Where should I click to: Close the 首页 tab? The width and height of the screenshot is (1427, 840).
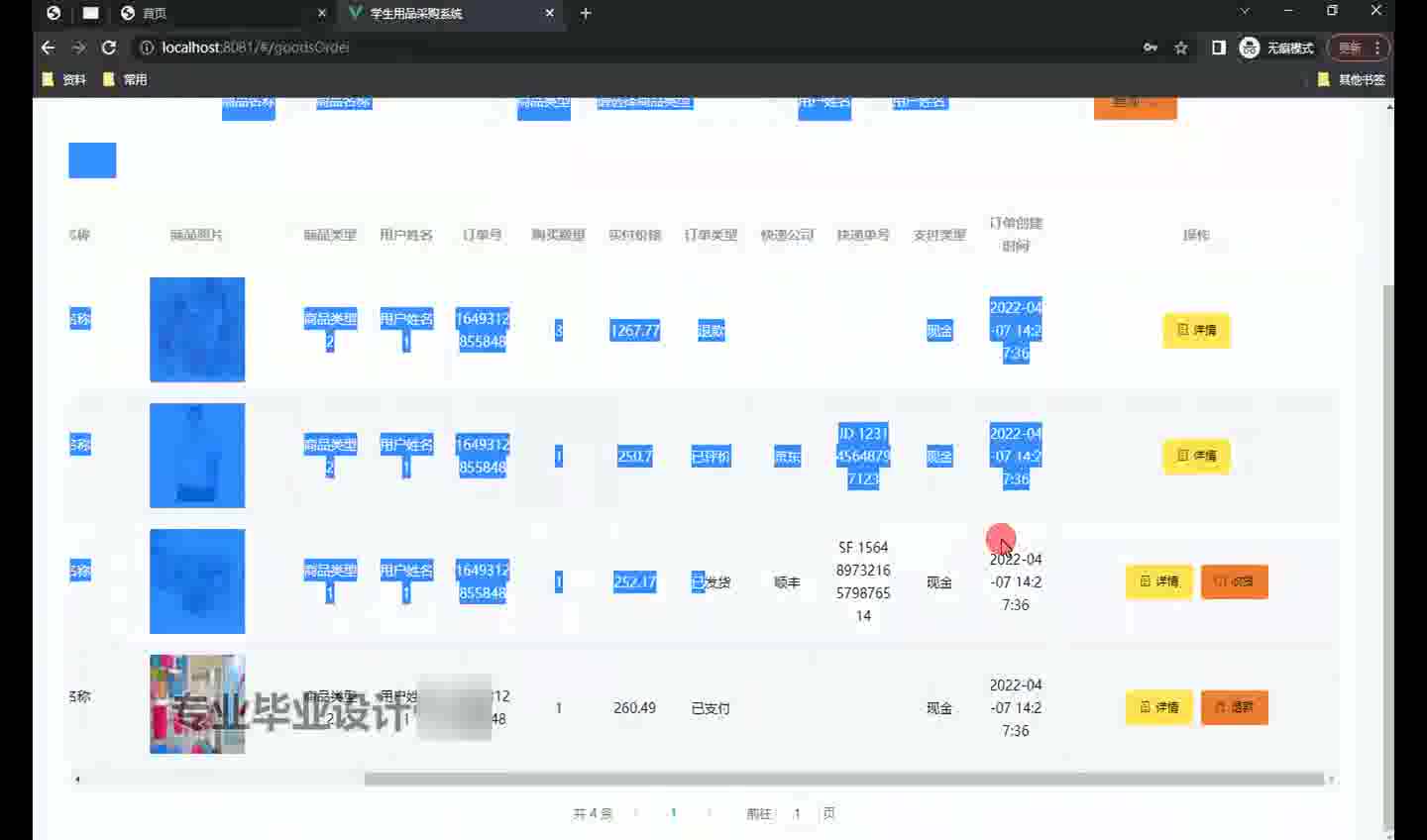(322, 13)
